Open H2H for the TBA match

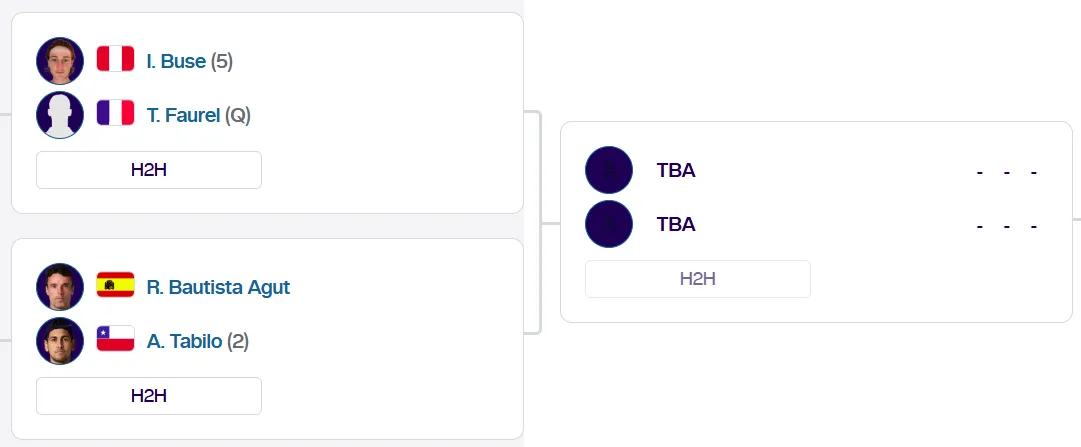coord(698,279)
